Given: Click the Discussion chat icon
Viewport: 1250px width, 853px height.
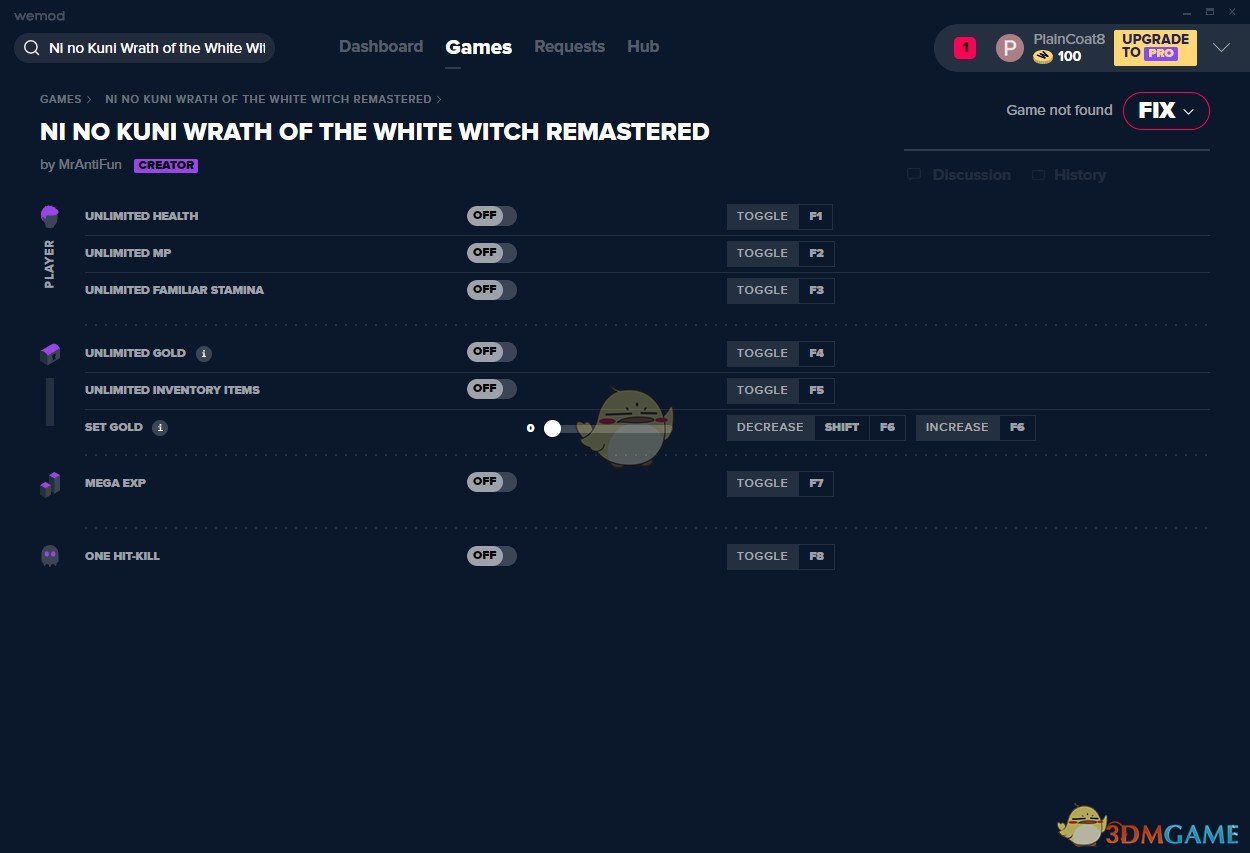Looking at the screenshot, I should (914, 175).
